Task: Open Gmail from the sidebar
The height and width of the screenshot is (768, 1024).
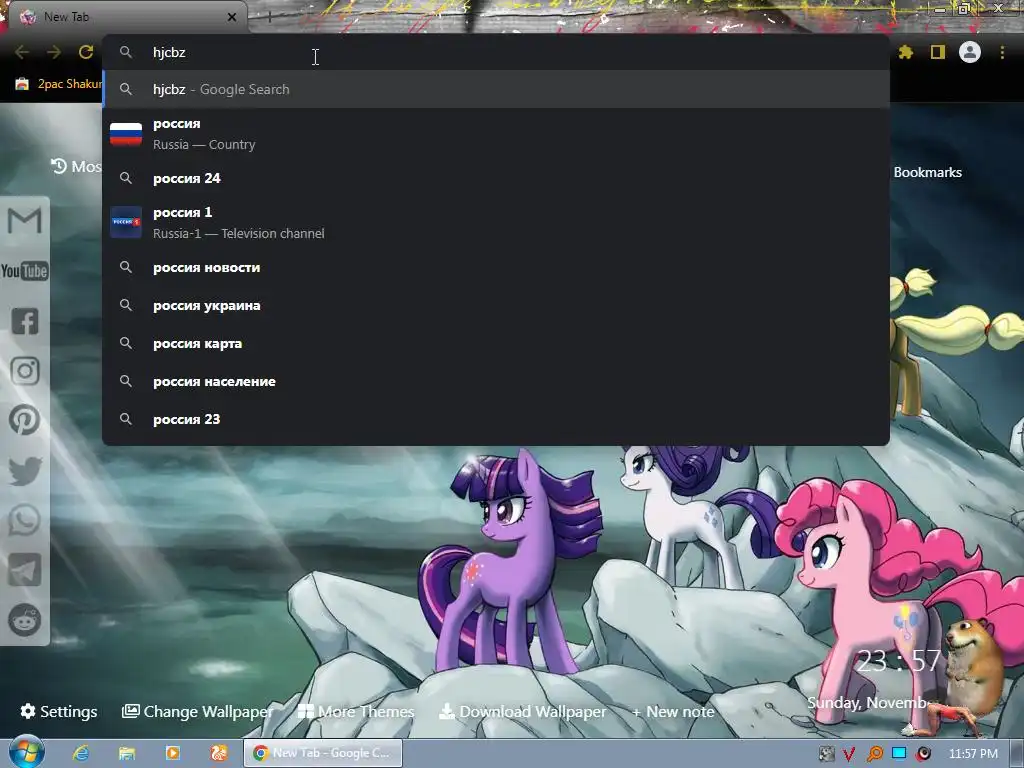Action: tap(24, 221)
